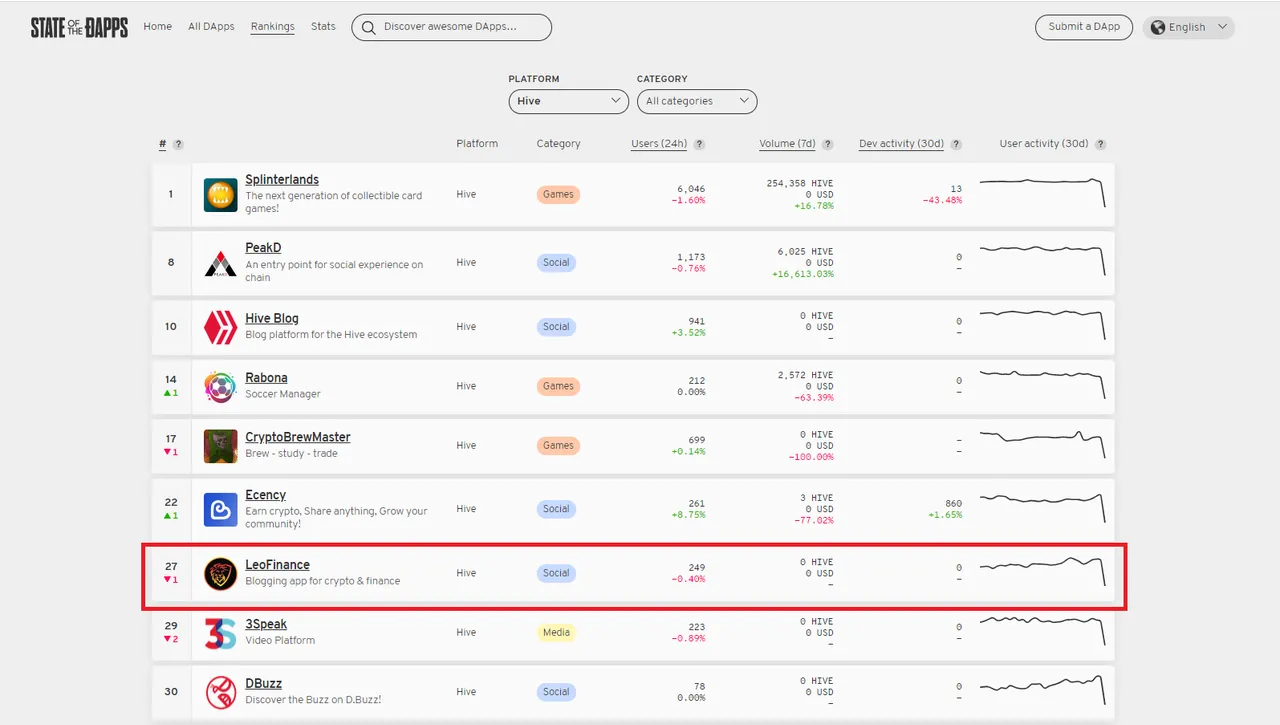Click help icon next to Volume (7d)
1280x725 pixels.
click(x=828, y=144)
